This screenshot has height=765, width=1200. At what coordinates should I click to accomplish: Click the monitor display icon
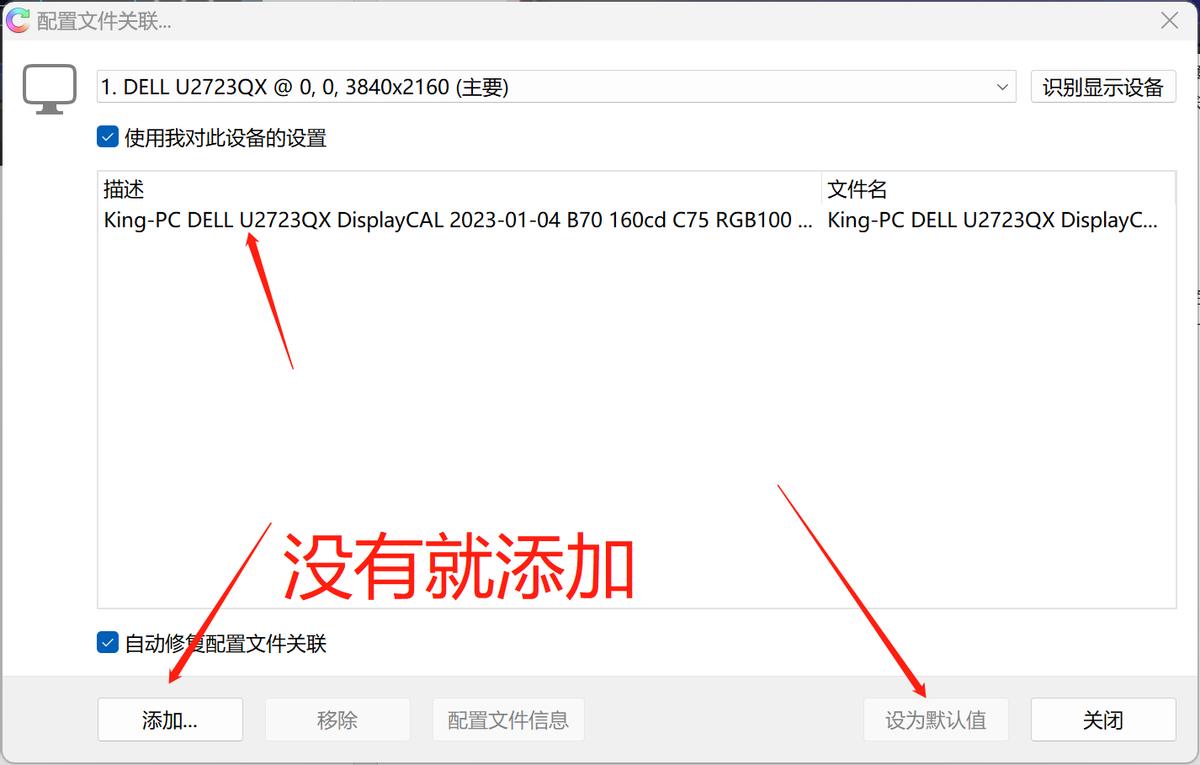pos(49,88)
